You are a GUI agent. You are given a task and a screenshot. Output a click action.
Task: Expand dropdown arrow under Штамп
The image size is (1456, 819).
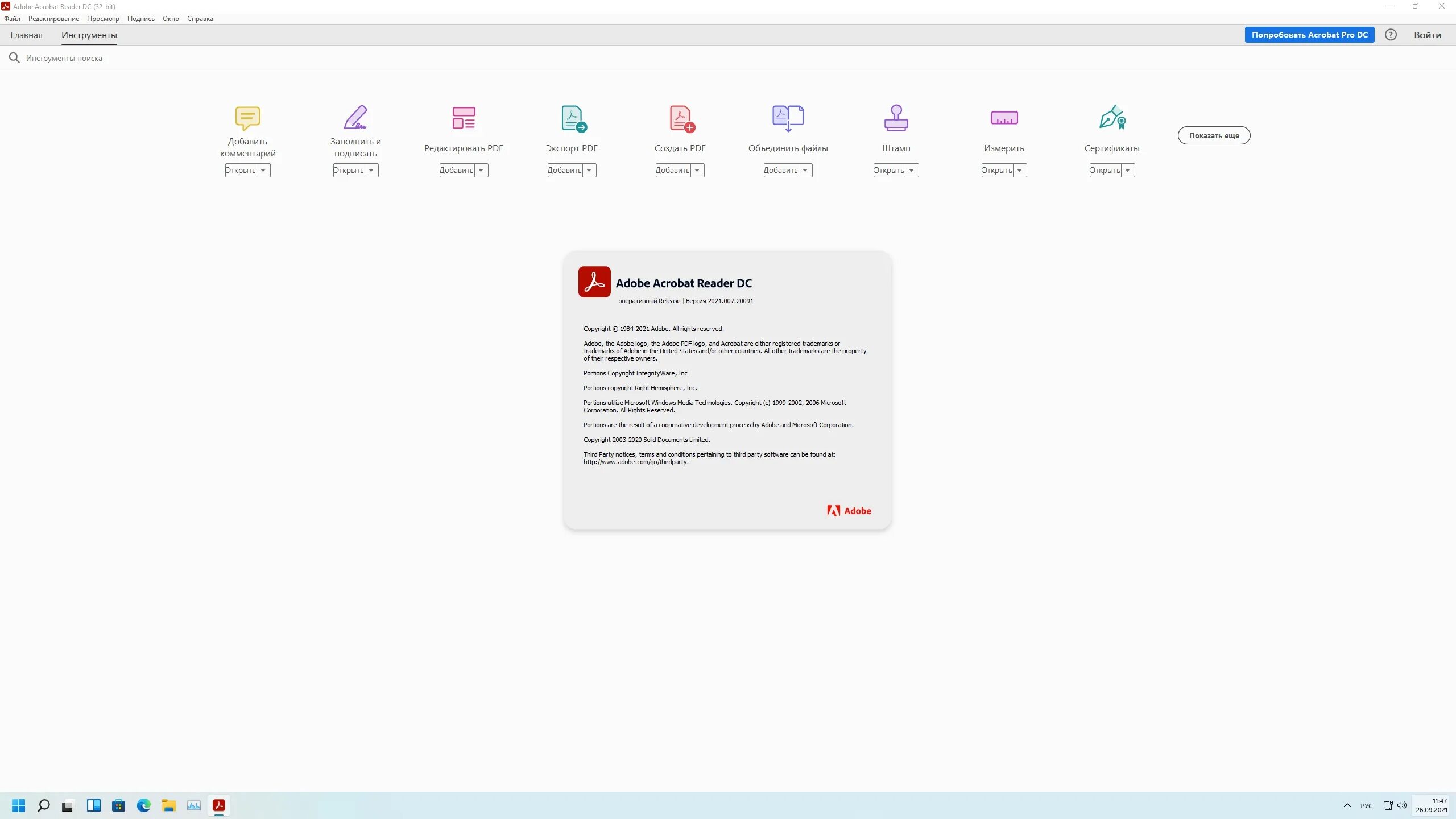(x=912, y=171)
